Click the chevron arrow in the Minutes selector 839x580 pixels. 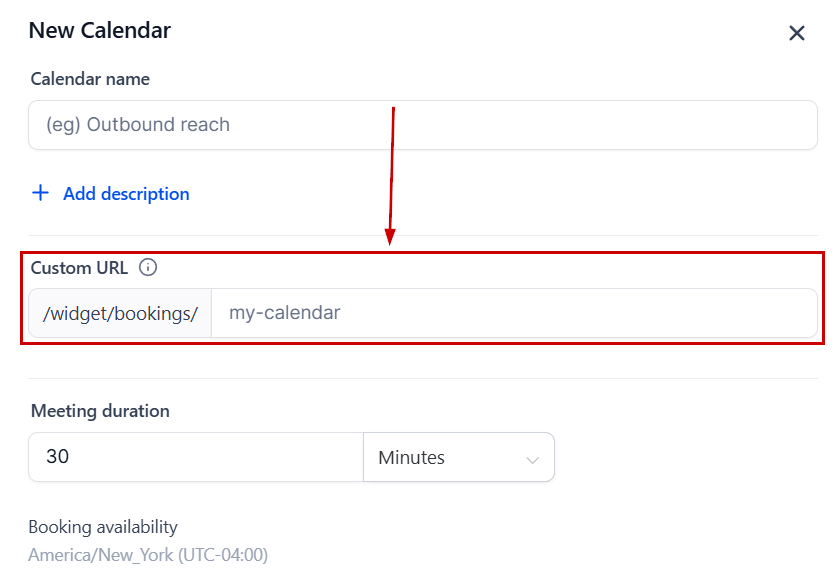point(532,459)
